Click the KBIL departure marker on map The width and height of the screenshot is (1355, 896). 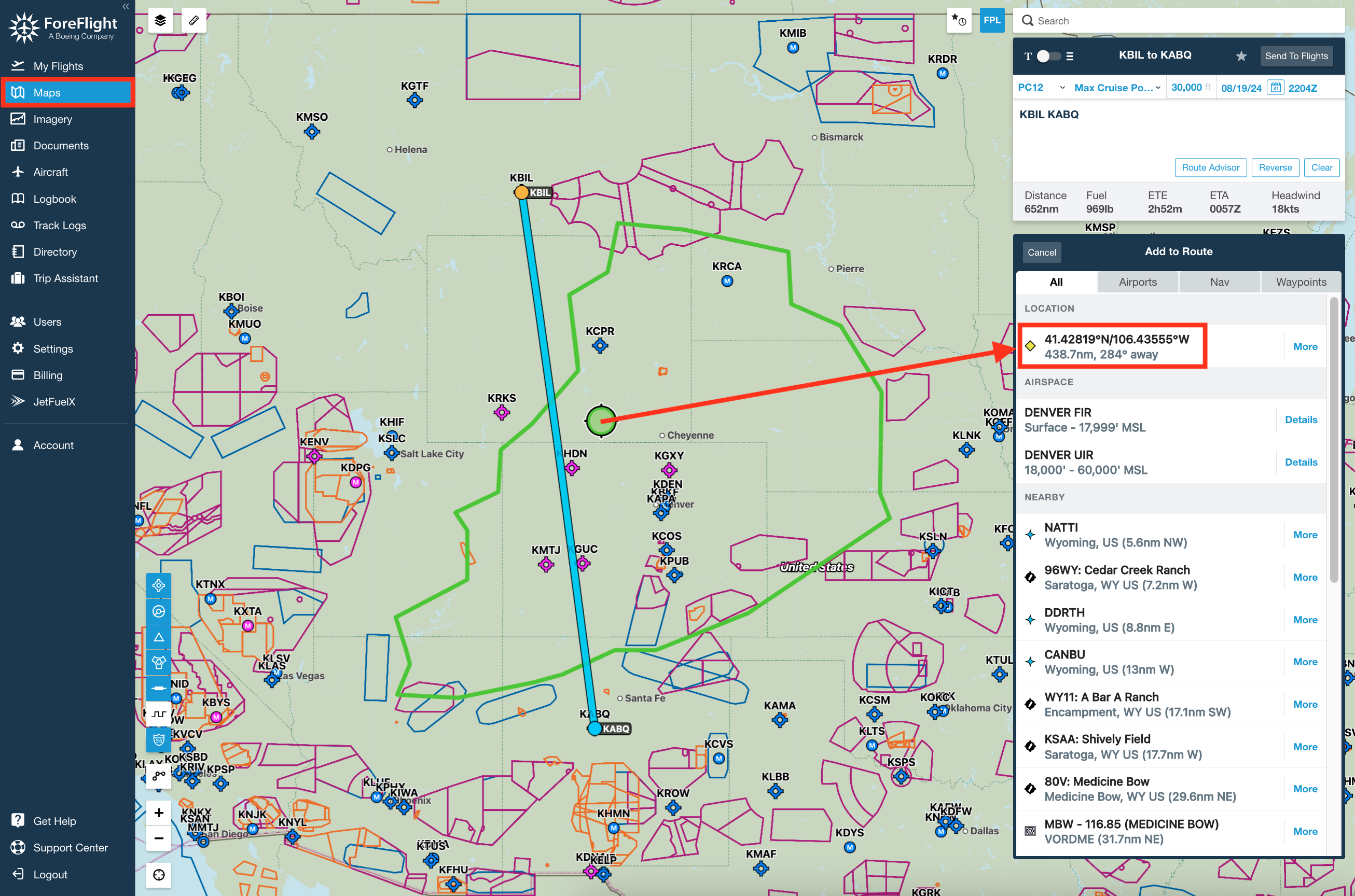pos(521,192)
